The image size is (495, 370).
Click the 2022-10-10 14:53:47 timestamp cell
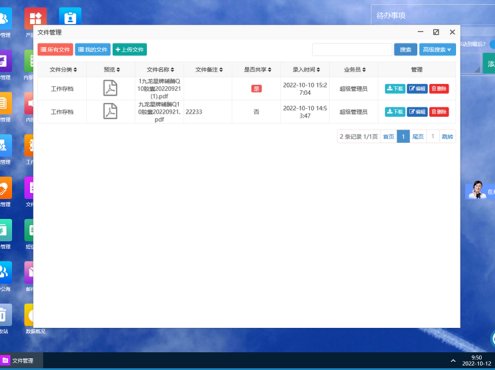pos(305,112)
